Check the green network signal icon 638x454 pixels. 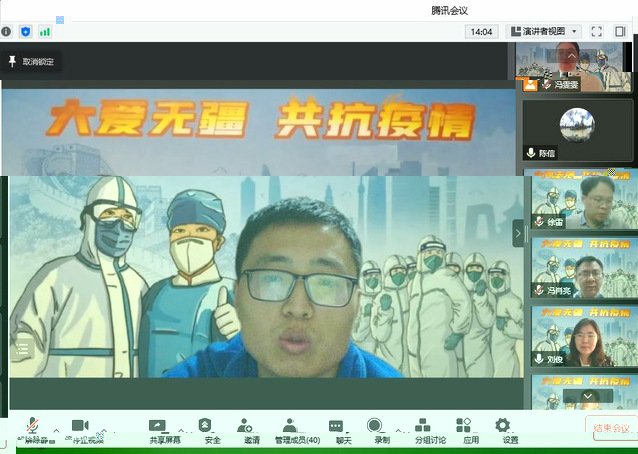point(45,32)
